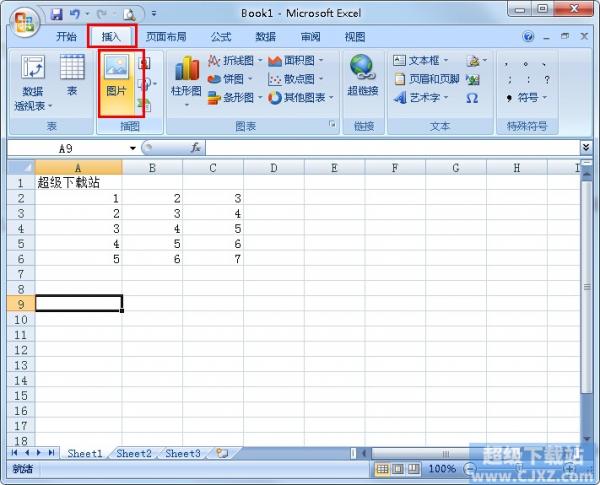Switch to the Sheet3 tab
The image size is (600, 485).
click(183, 454)
